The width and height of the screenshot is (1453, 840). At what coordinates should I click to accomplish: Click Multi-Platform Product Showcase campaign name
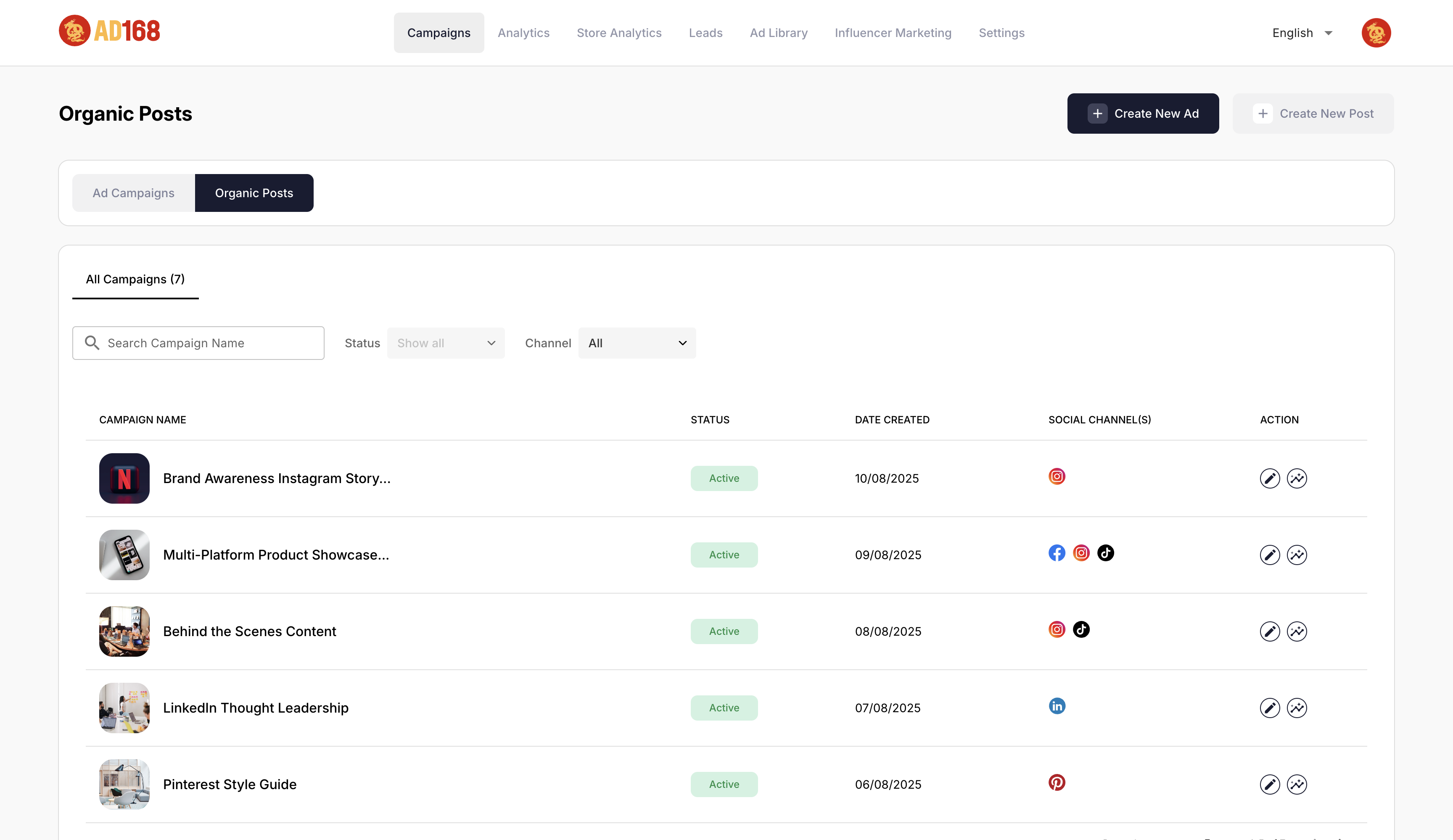click(276, 555)
